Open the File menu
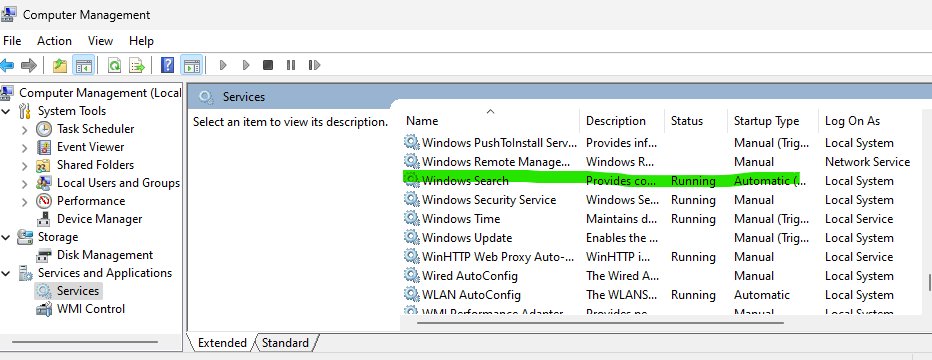This screenshot has width=932, height=360. [x=12, y=40]
